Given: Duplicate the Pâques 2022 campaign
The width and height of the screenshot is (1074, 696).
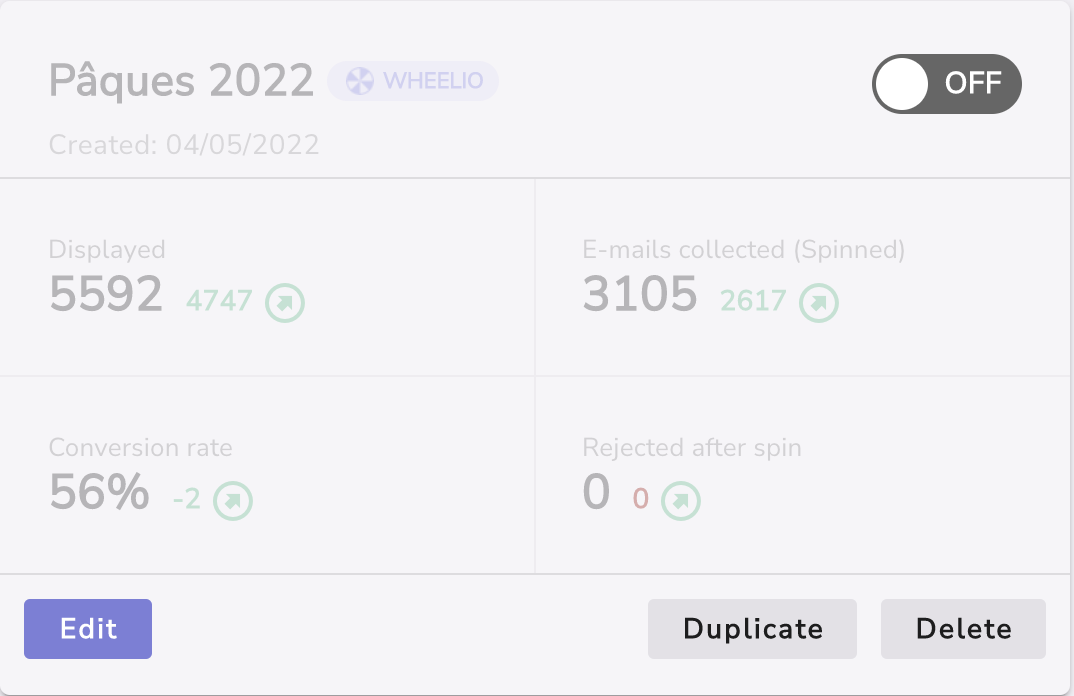Looking at the screenshot, I should [x=752, y=629].
